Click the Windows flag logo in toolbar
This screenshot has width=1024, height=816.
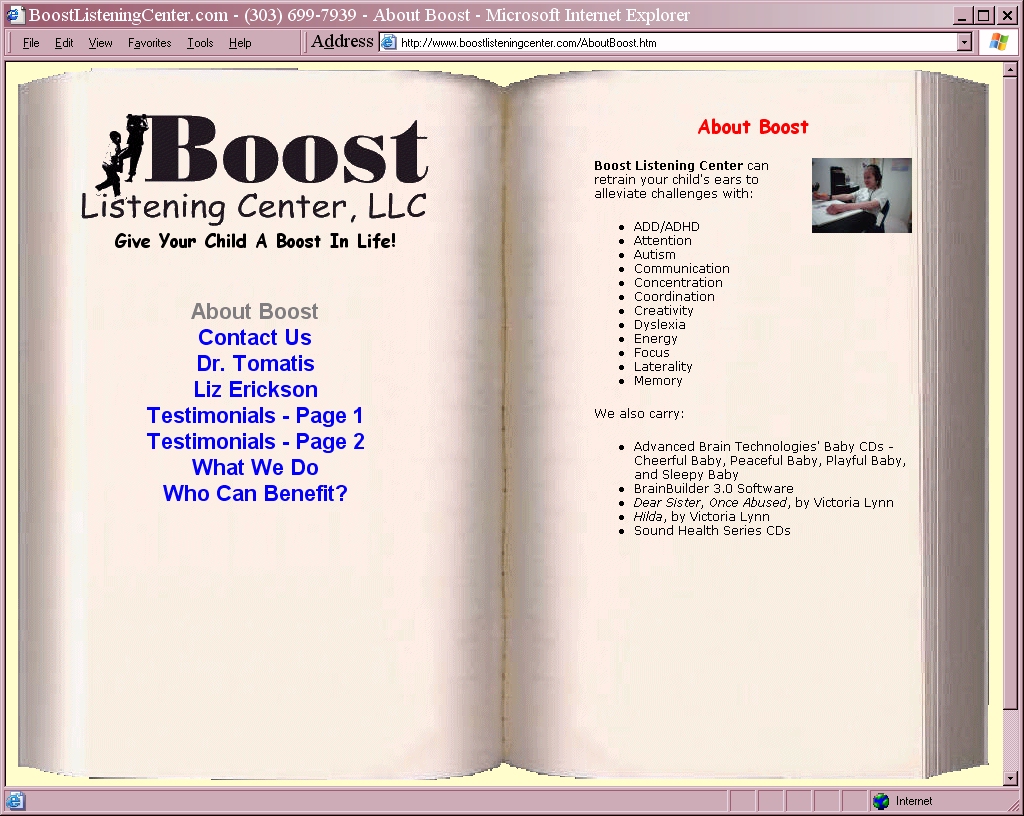tap(998, 42)
